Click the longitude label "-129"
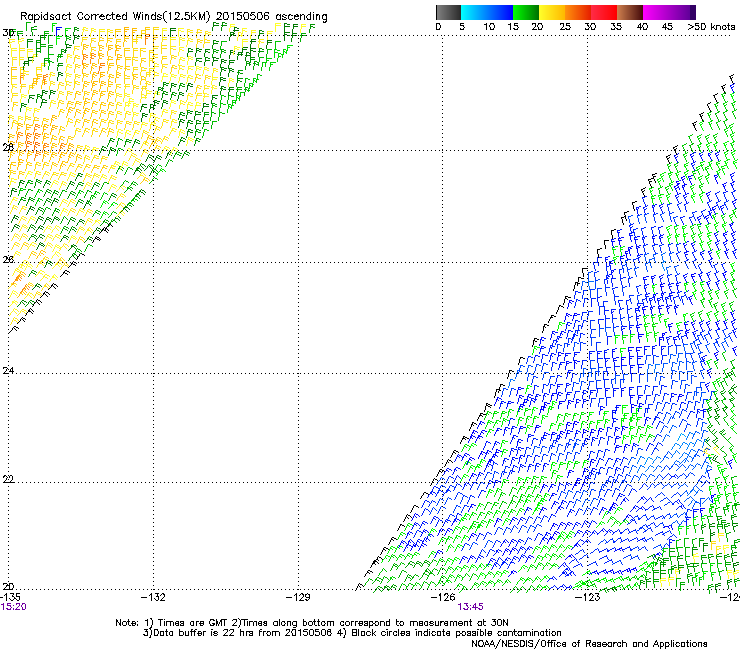The image size is (740, 650). (298, 597)
